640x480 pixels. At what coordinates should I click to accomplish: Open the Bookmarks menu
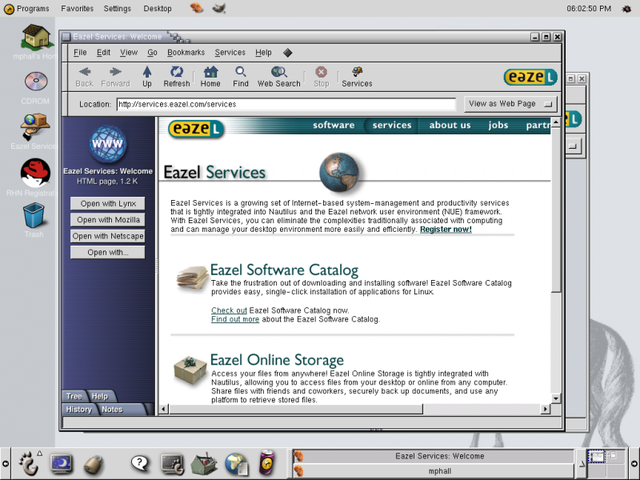pos(186,53)
